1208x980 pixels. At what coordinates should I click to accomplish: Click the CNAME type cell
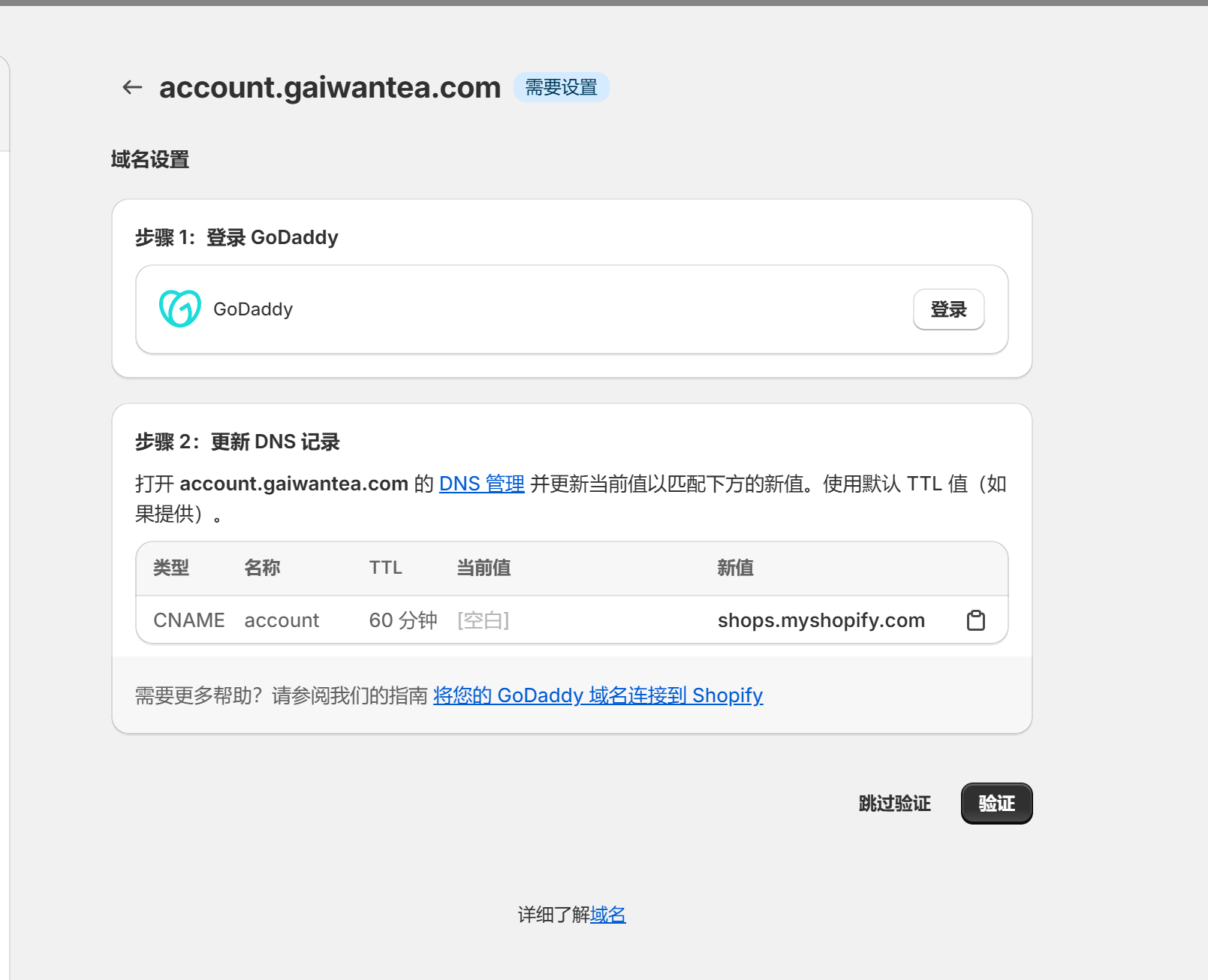click(189, 620)
